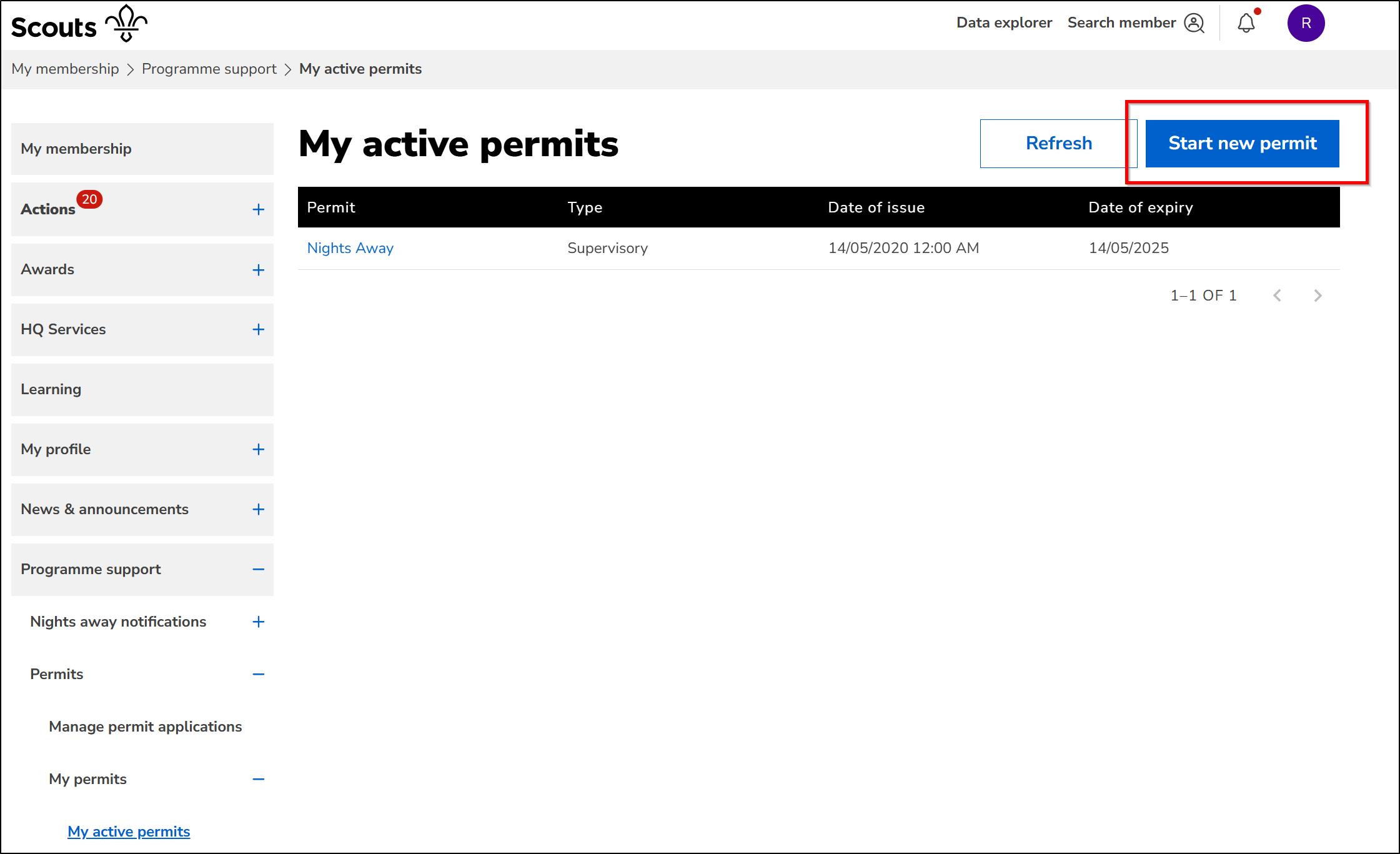Click the 14/05/2025 expiry date
The height and width of the screenshot is (854, 1400).
tap(1128, 248)
